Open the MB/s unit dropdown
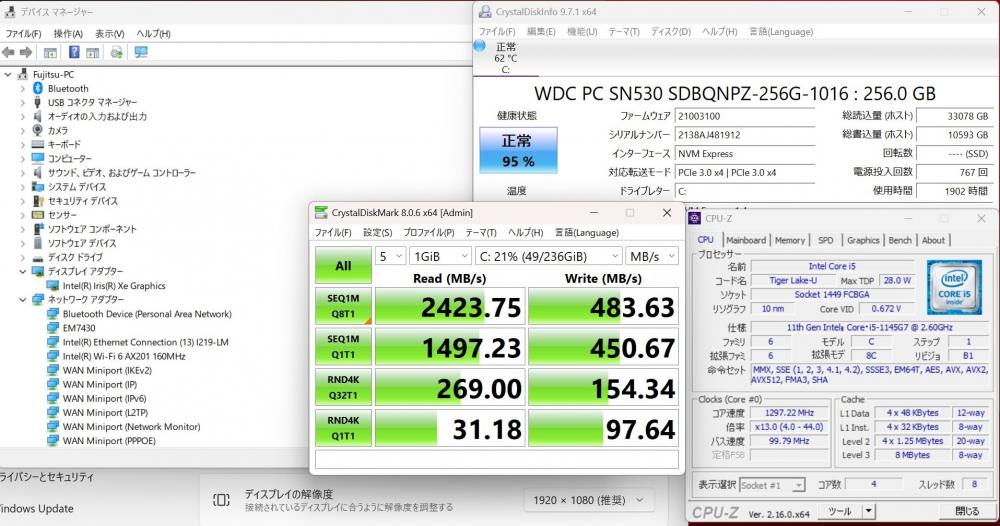Screen dimensions: 1000x526 click(x=652, y=256)
